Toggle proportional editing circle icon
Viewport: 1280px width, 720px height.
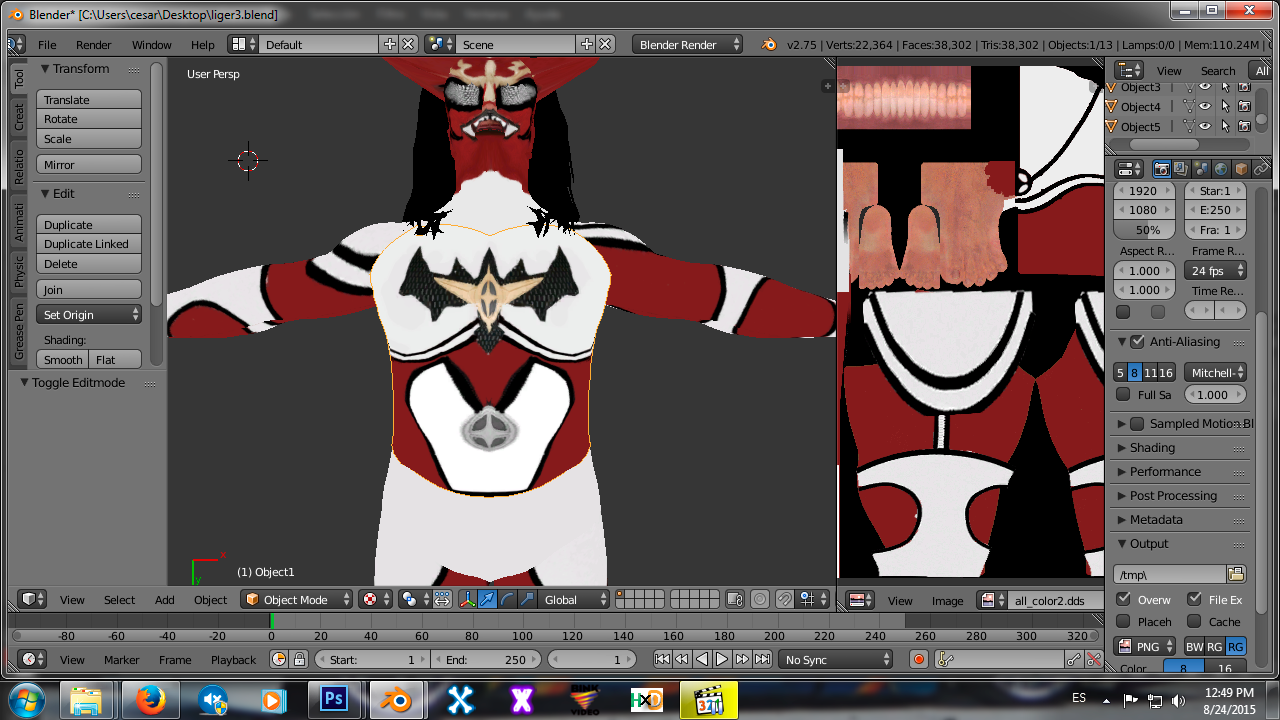760,599
